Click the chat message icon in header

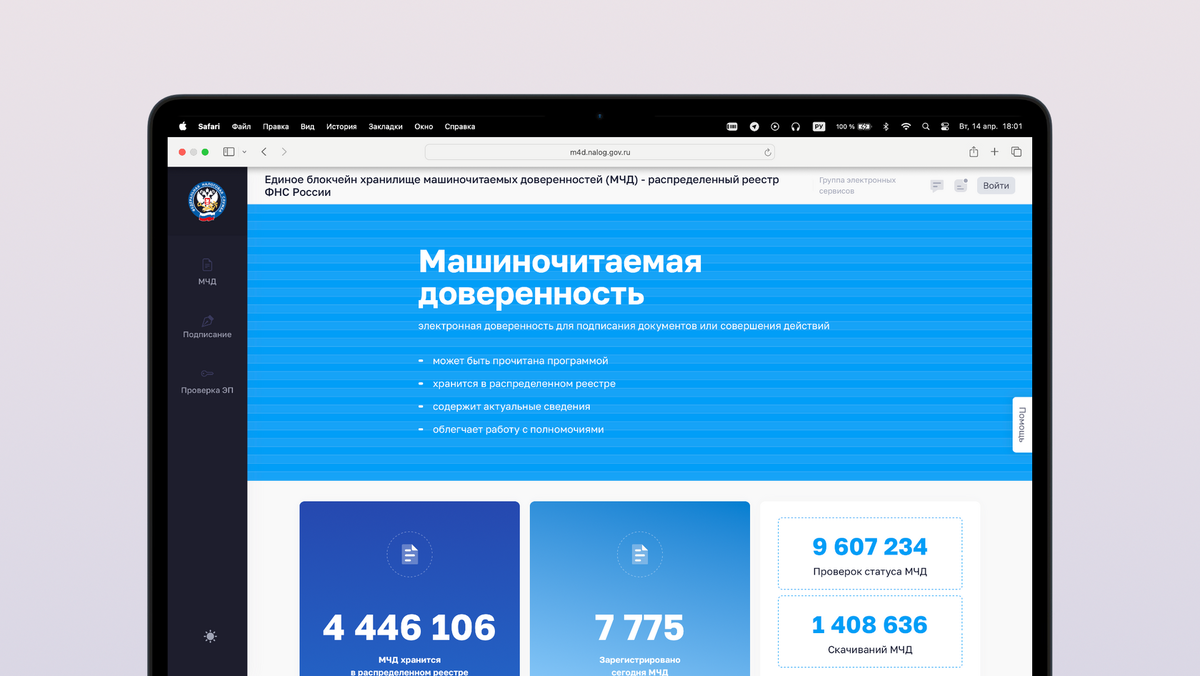[937, 185]
